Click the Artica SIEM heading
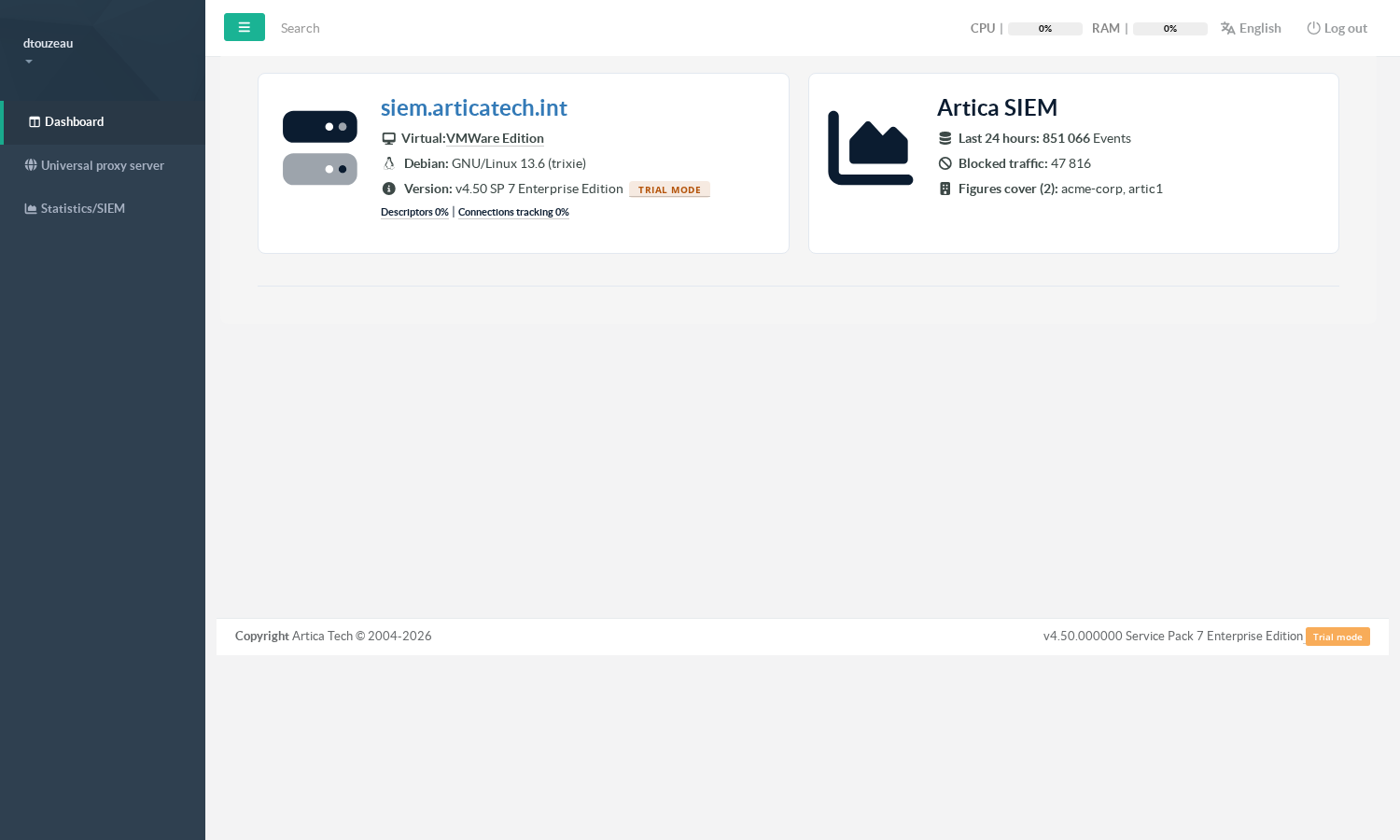This screenshot has height=840, width=1400. pos(997,108)
